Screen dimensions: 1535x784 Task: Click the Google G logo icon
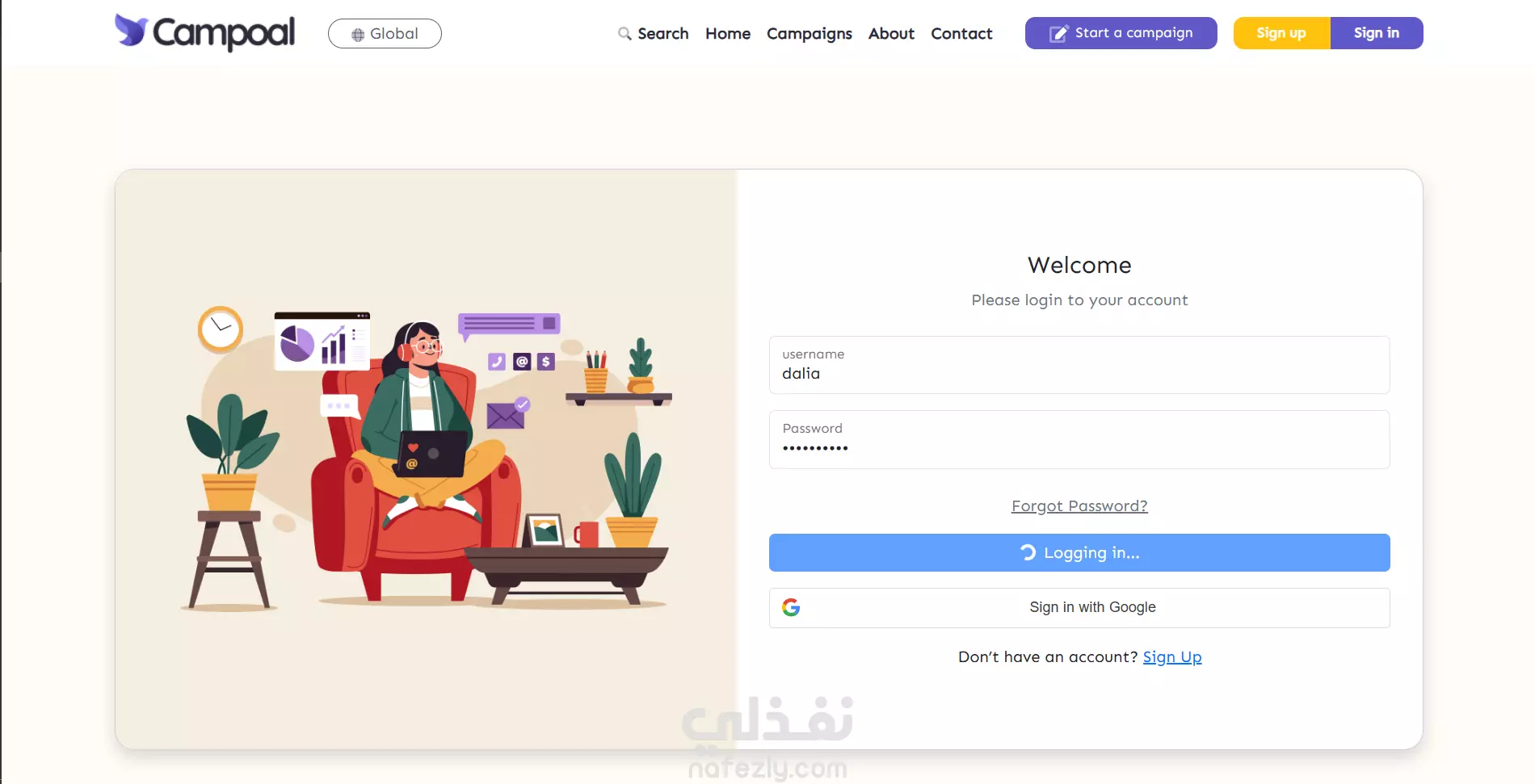pyautogui.click(x=791, y=607)
